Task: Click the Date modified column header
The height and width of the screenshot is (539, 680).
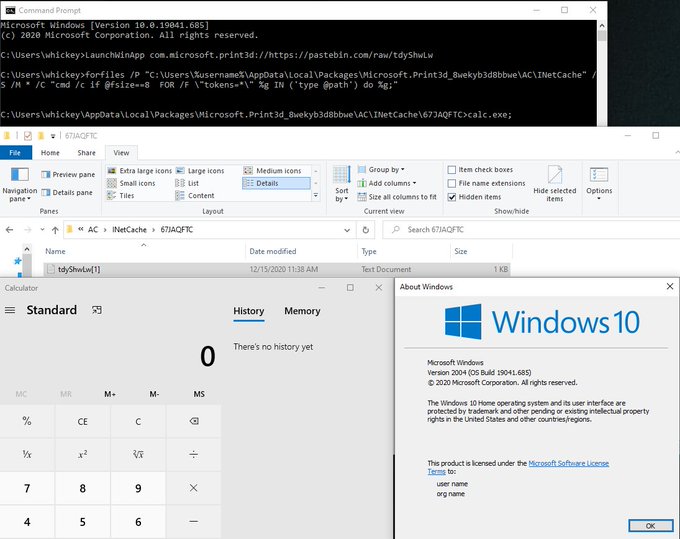Action: coord(301,252)
